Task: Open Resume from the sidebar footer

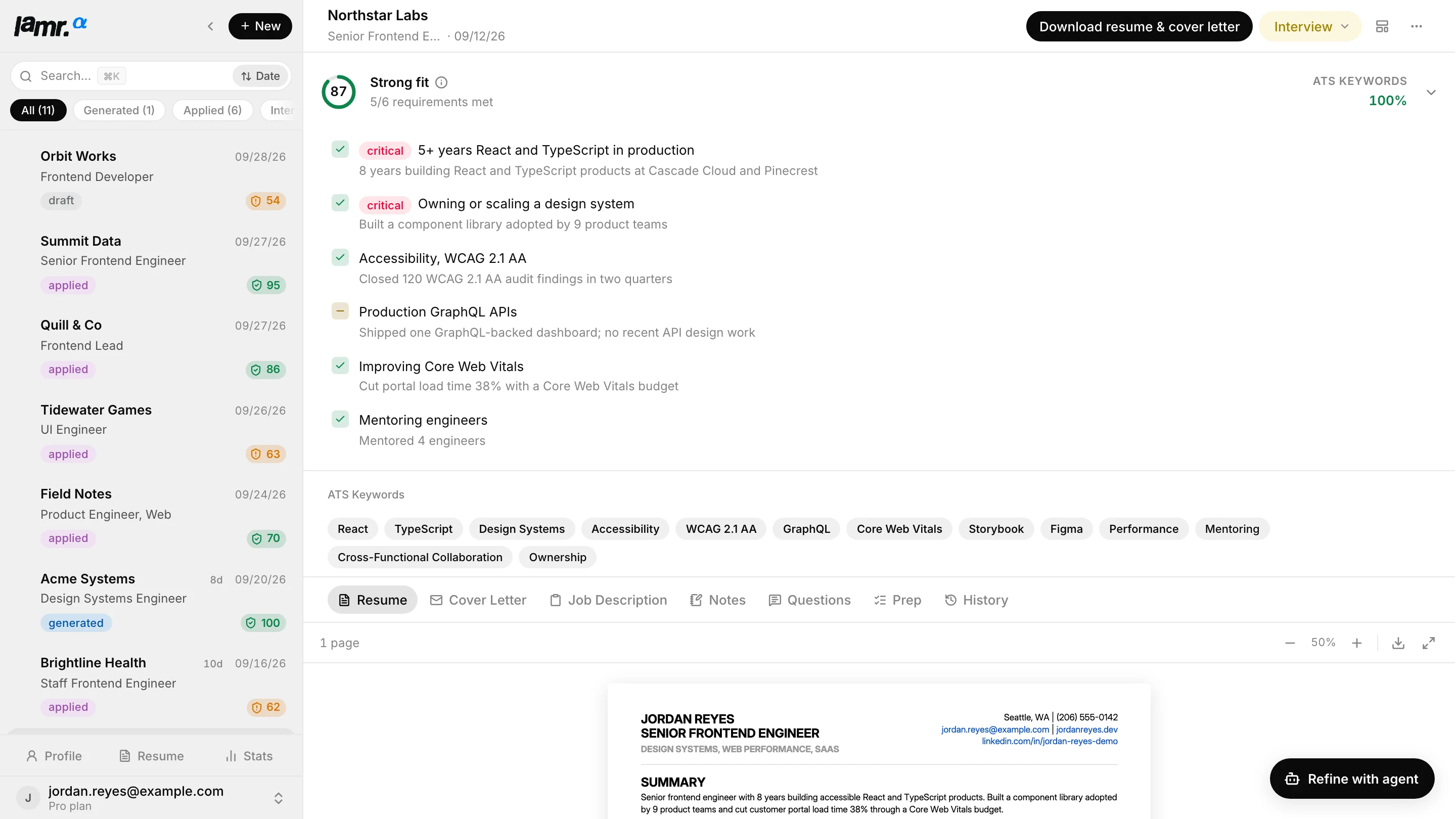Action: click(152, 756)
